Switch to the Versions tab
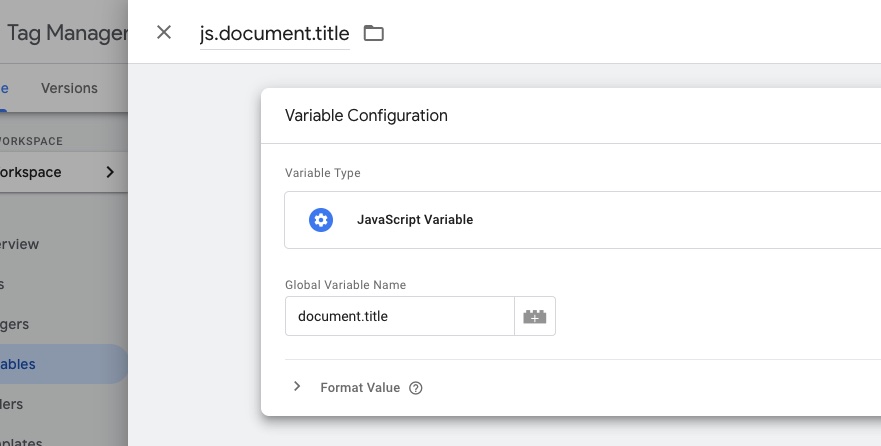Screen dimensions: 881x446 [x=69, y=88]
